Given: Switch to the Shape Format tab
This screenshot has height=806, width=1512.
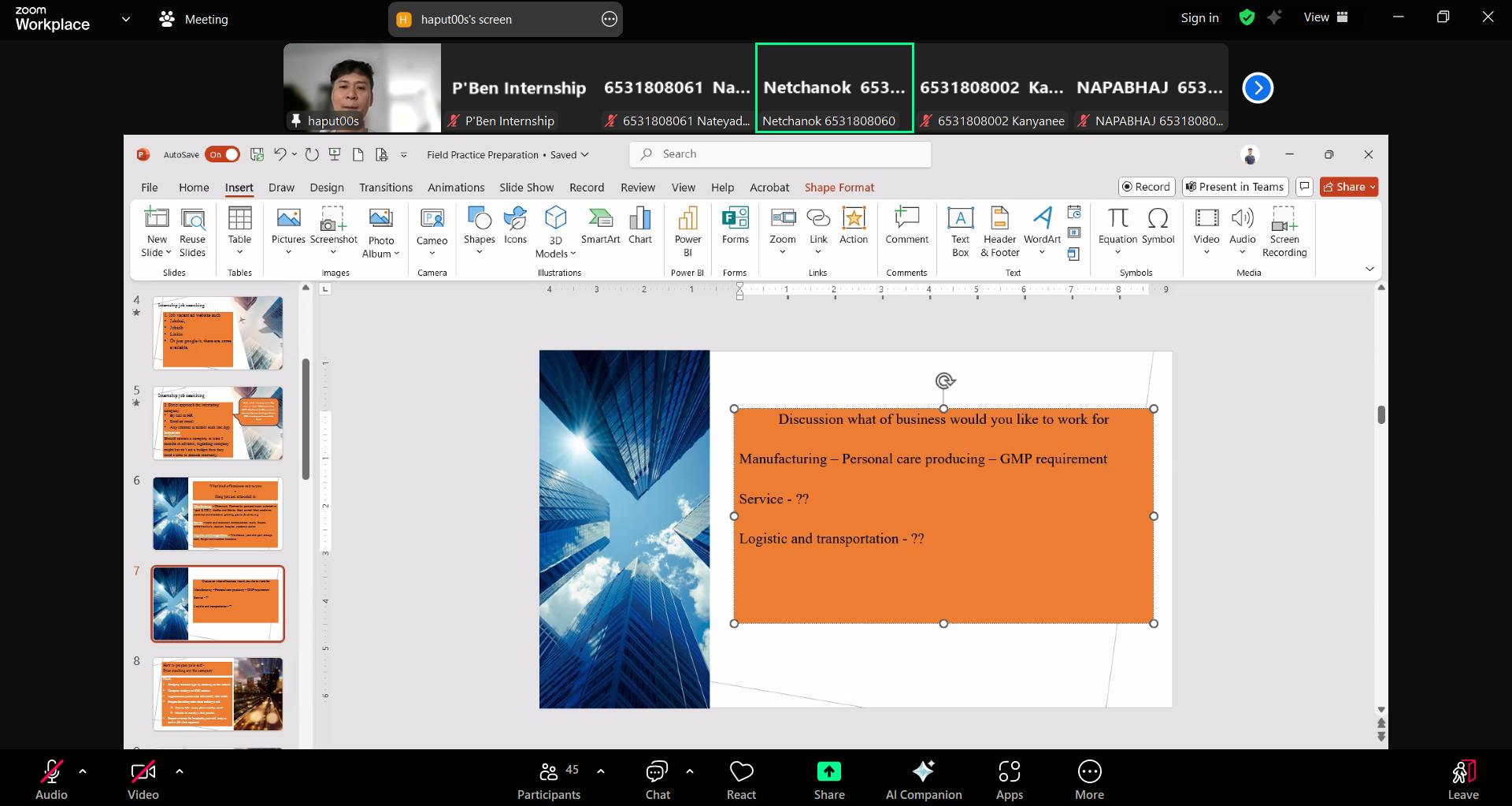Looking at the screenshot, I should point(839,188).
